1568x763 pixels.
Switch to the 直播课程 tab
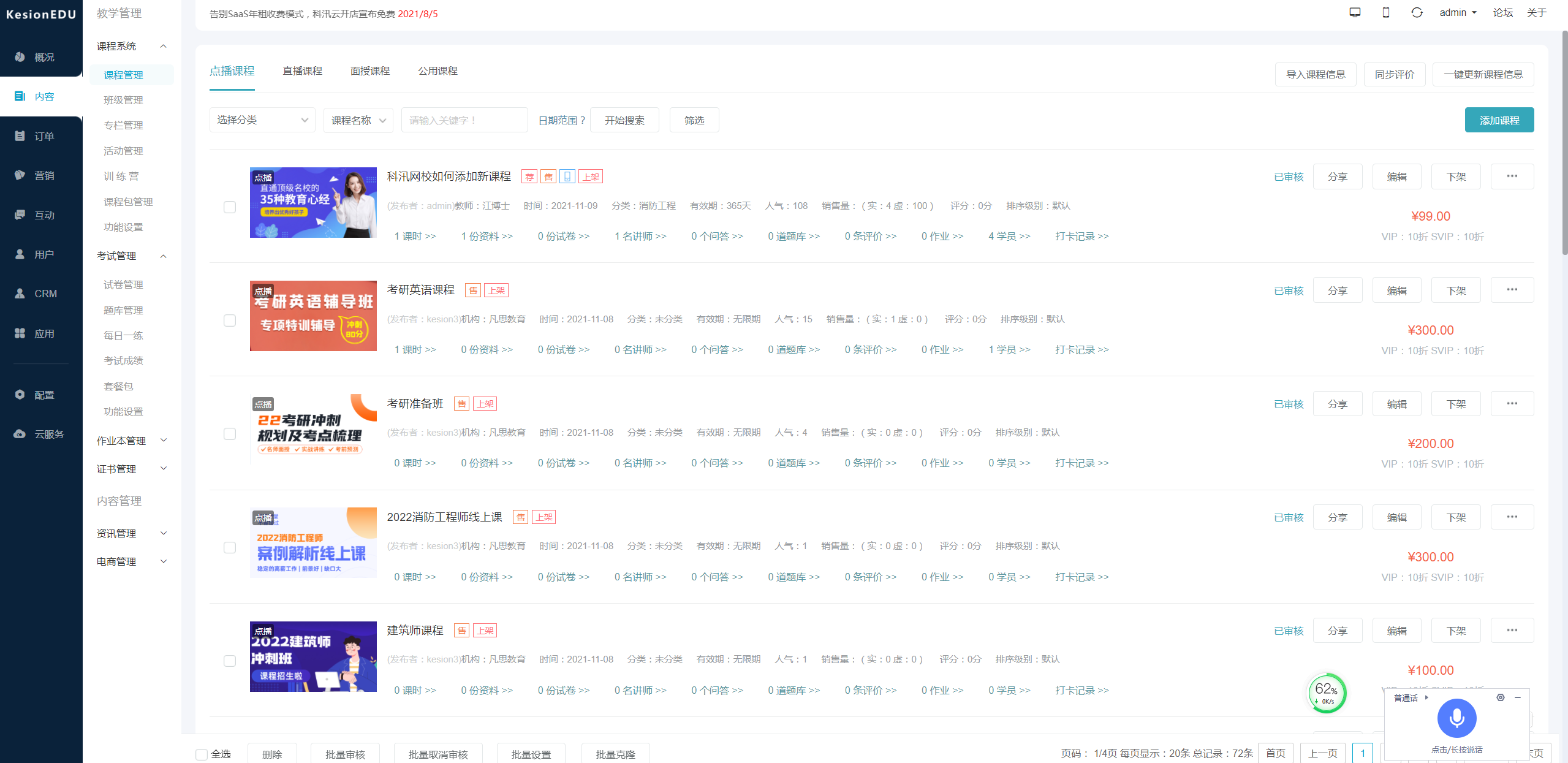click(x=302, y=71)
